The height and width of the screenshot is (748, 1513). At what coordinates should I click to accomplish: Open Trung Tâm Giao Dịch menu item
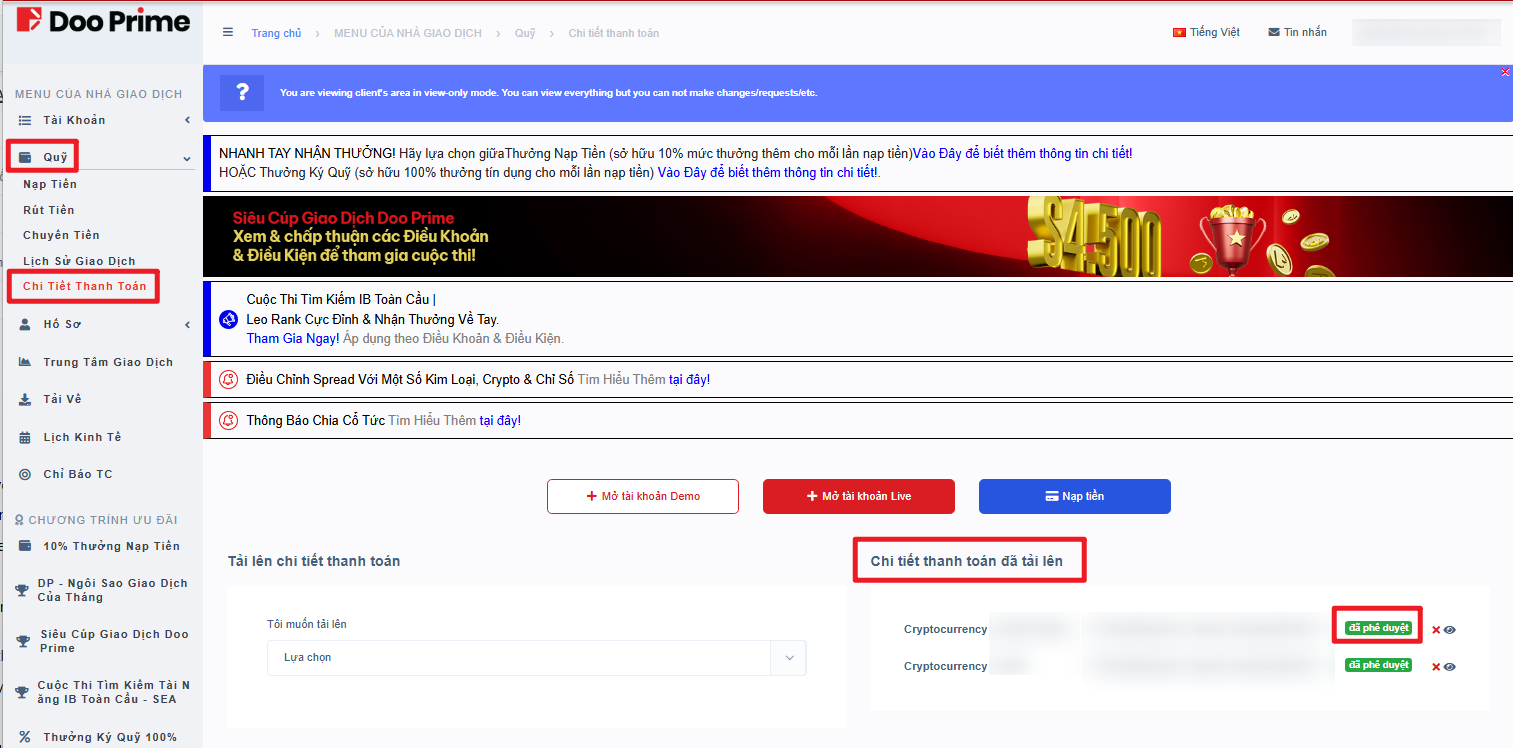click(108, 362)
